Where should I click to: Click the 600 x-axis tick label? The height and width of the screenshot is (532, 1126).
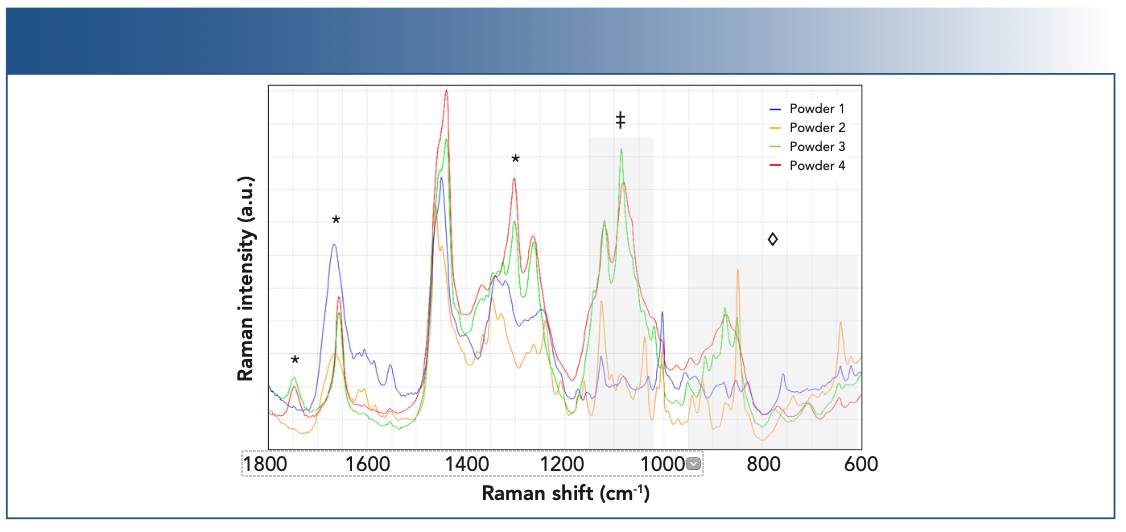(861, 465)
